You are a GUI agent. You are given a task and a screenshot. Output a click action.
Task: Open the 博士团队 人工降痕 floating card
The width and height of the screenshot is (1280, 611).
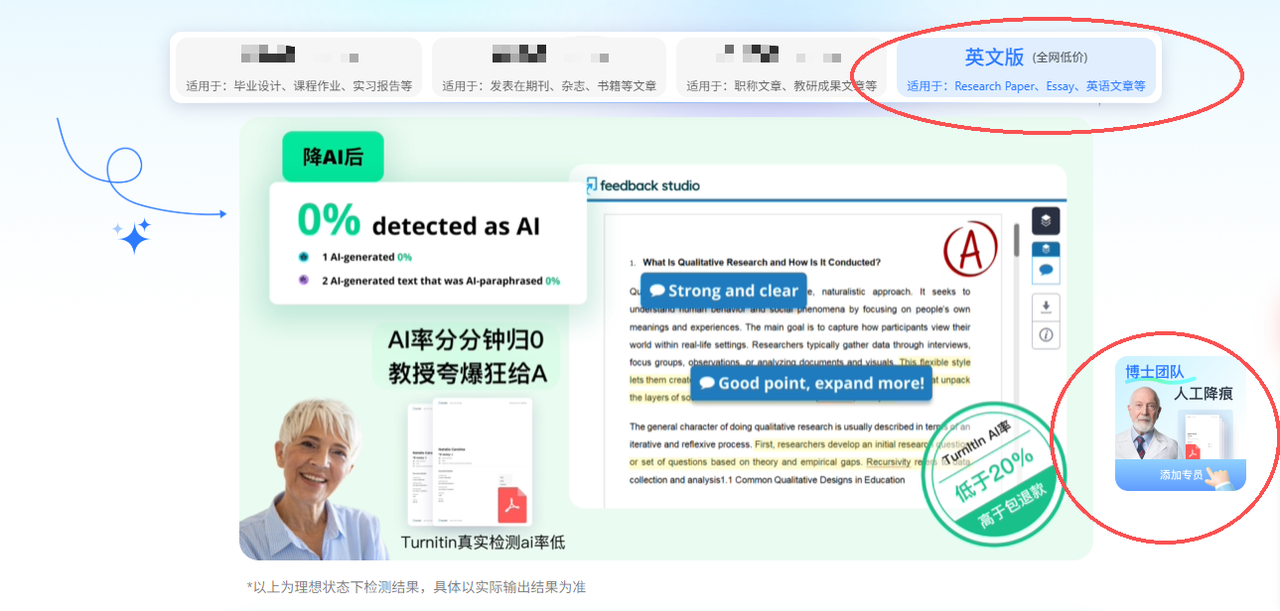(1180, 424)
